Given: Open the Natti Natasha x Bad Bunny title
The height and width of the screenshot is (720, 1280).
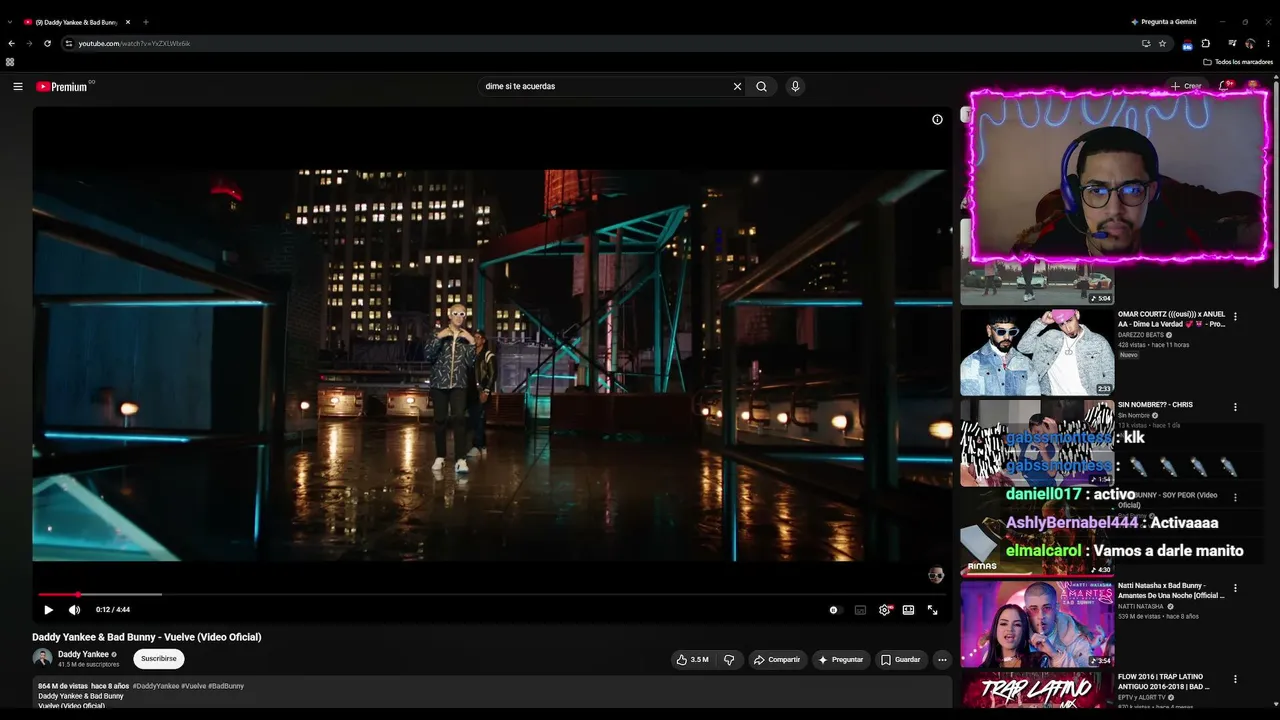Looking at the screenshot, I should (x=1171, y=590).
